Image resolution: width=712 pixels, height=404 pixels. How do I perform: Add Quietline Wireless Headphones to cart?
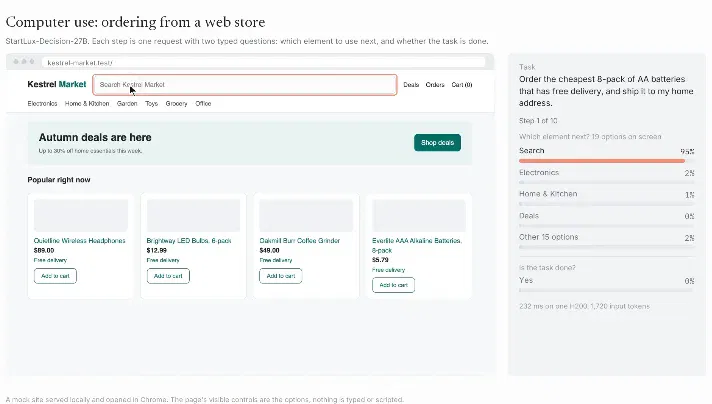[55, 276]
